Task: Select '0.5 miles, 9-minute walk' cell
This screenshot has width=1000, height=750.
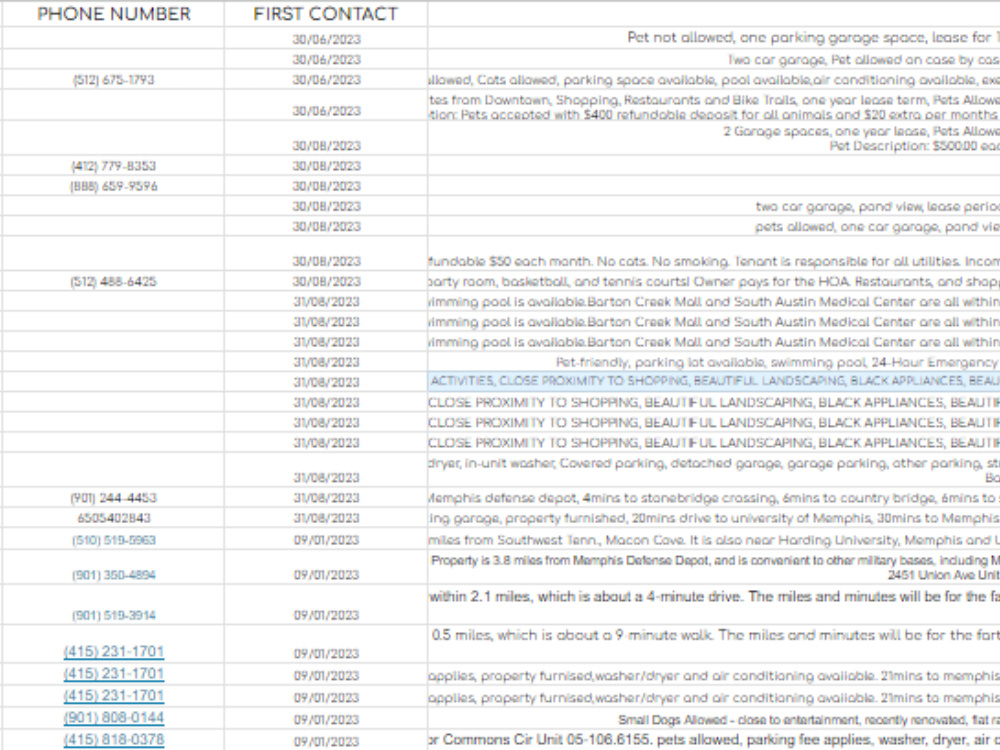Action: point(714,643)
